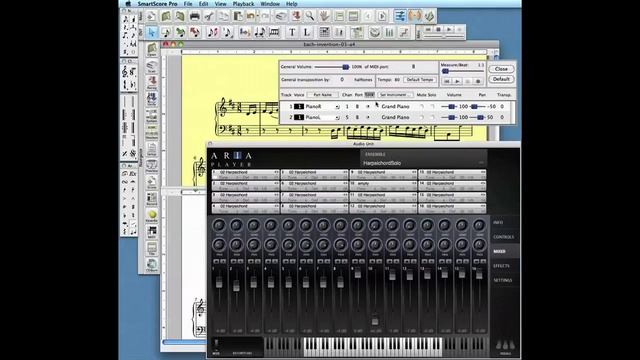Open the File menu

click(x=188, y=4)
